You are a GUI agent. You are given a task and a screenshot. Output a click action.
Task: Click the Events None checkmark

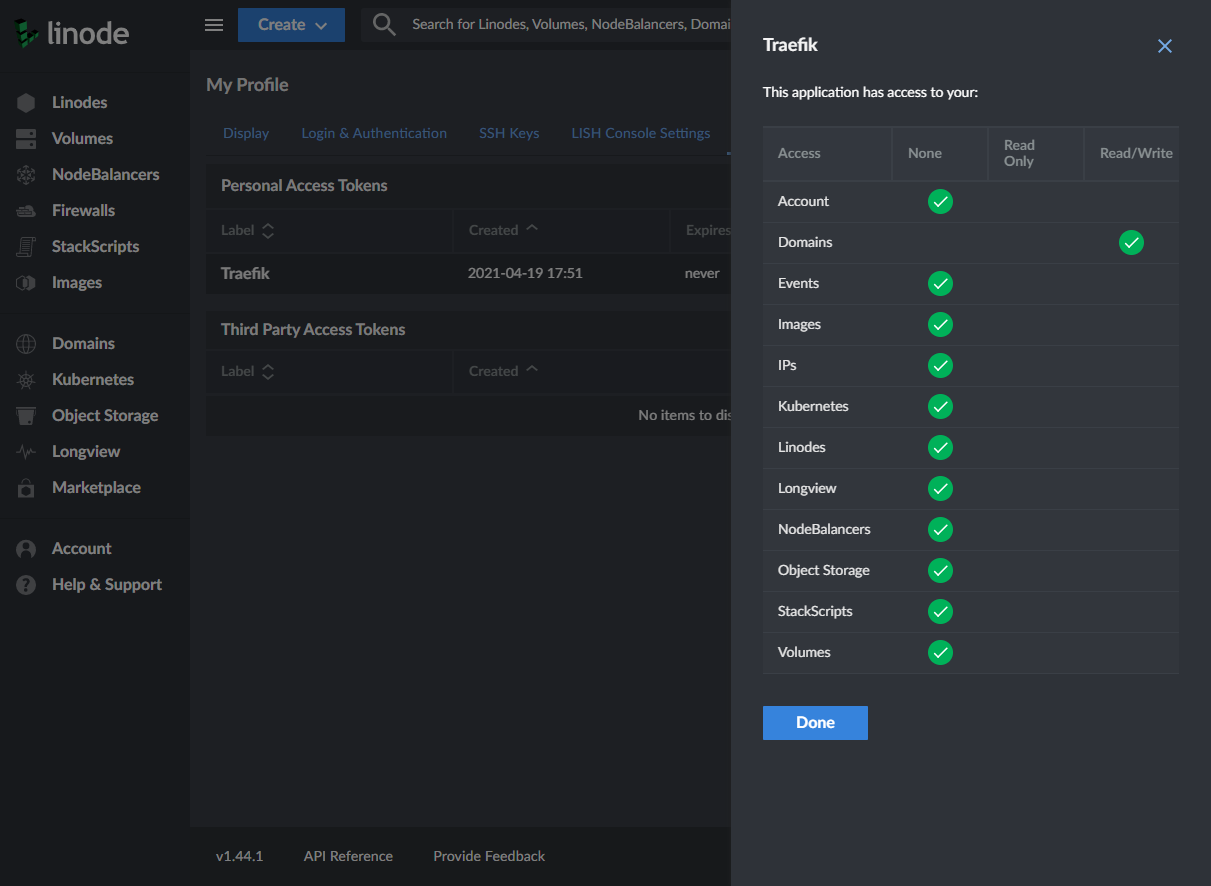click(940, 283)
